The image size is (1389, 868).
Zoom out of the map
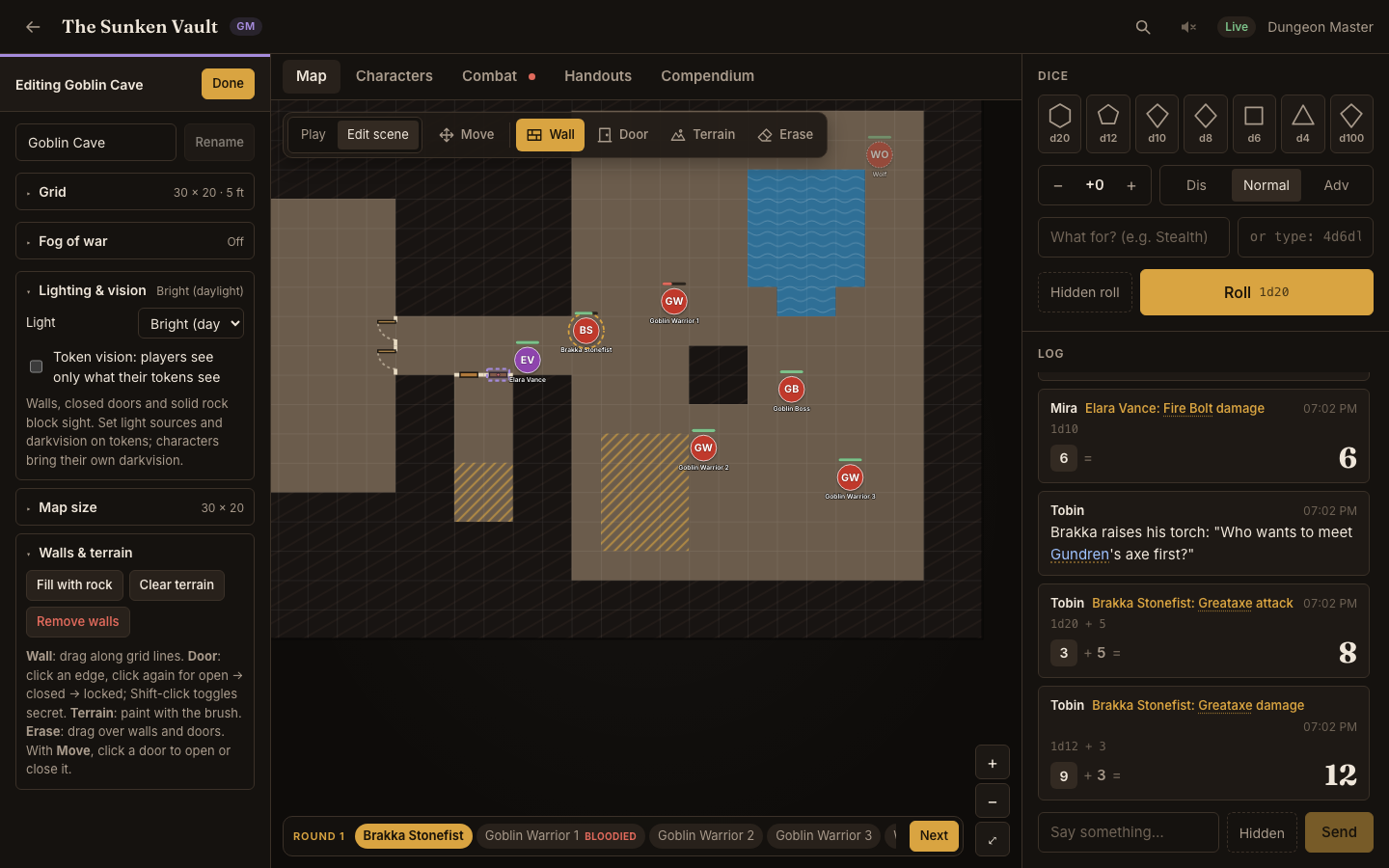click(993, 801)
